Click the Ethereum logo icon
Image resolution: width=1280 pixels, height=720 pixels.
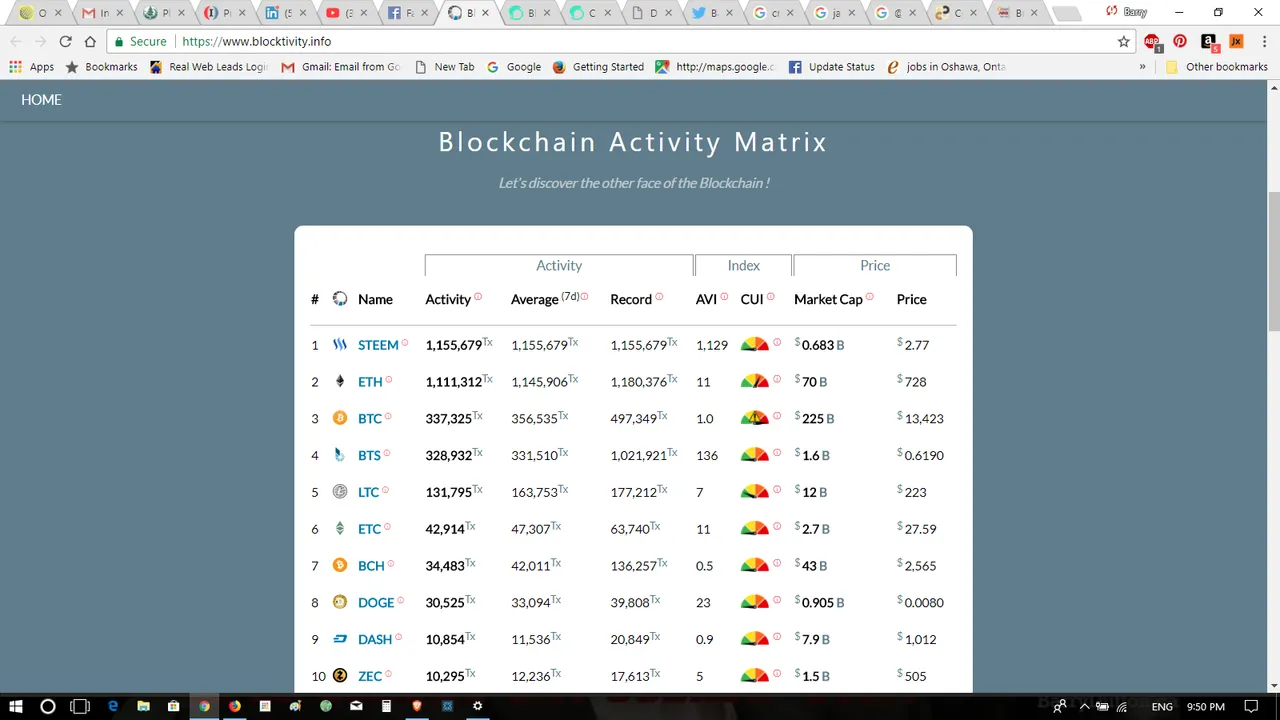[340, 381]
